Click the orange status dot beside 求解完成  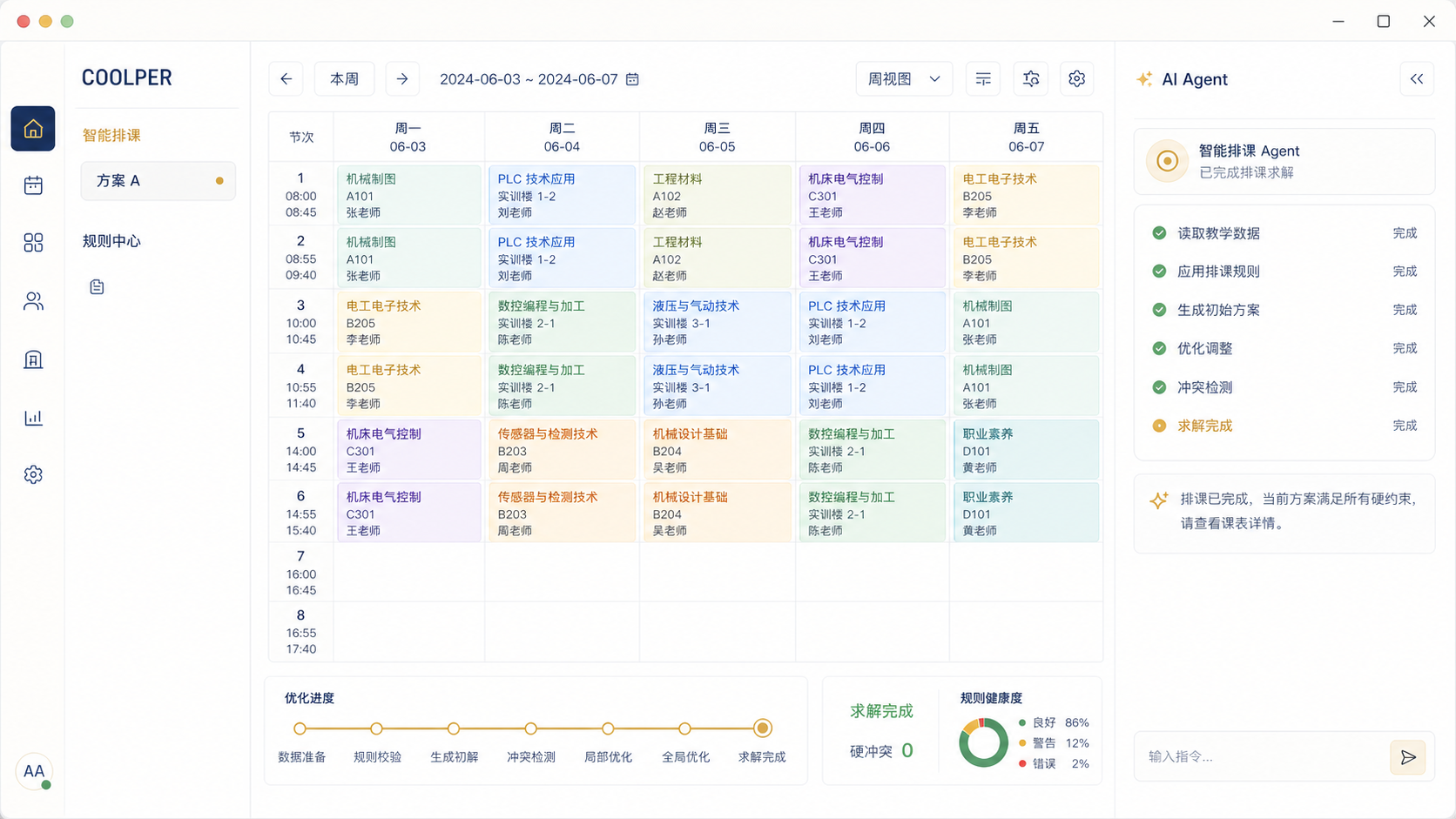[1159, 426]
